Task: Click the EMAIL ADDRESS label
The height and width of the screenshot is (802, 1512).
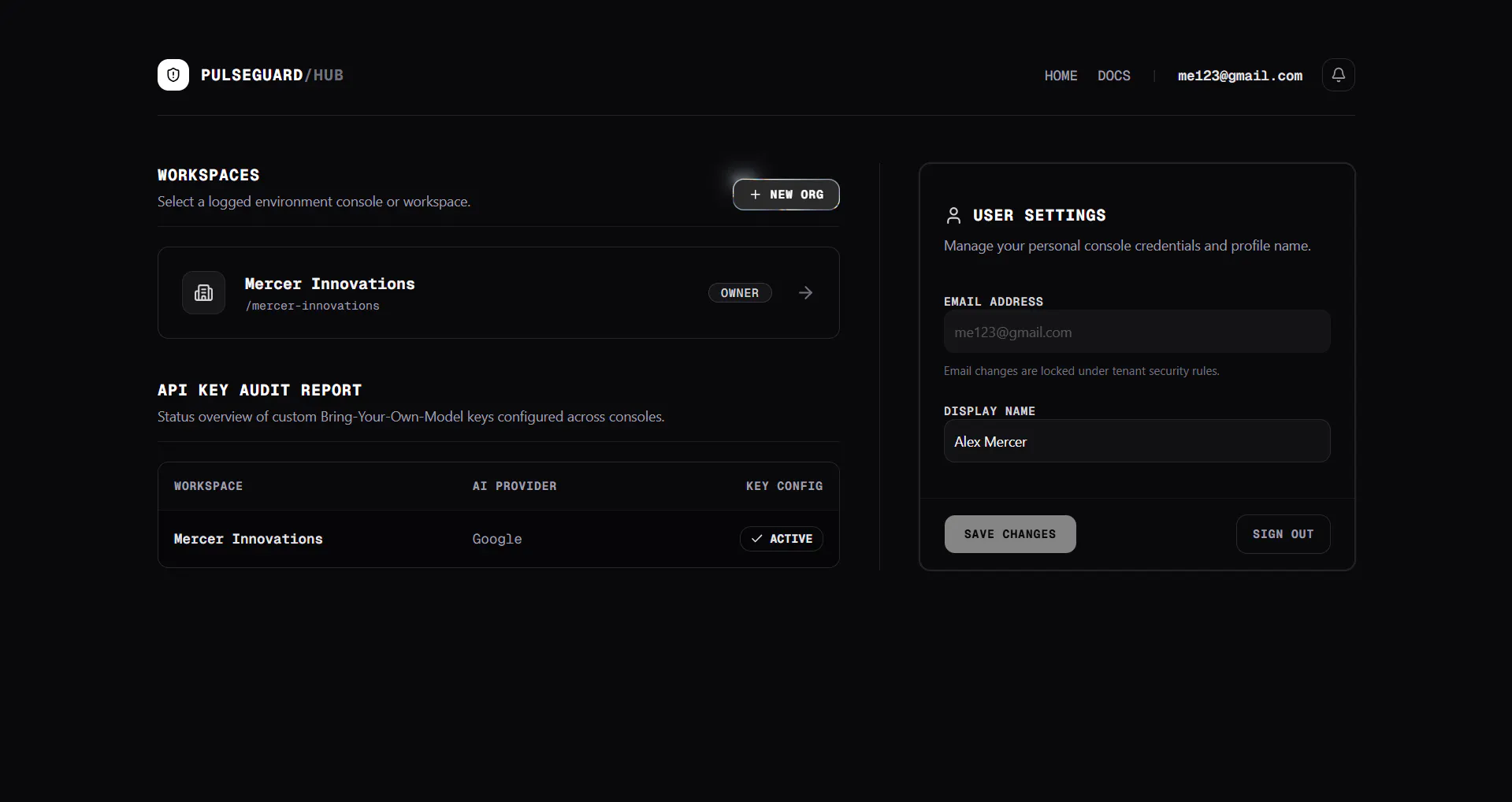Action: 993,302
